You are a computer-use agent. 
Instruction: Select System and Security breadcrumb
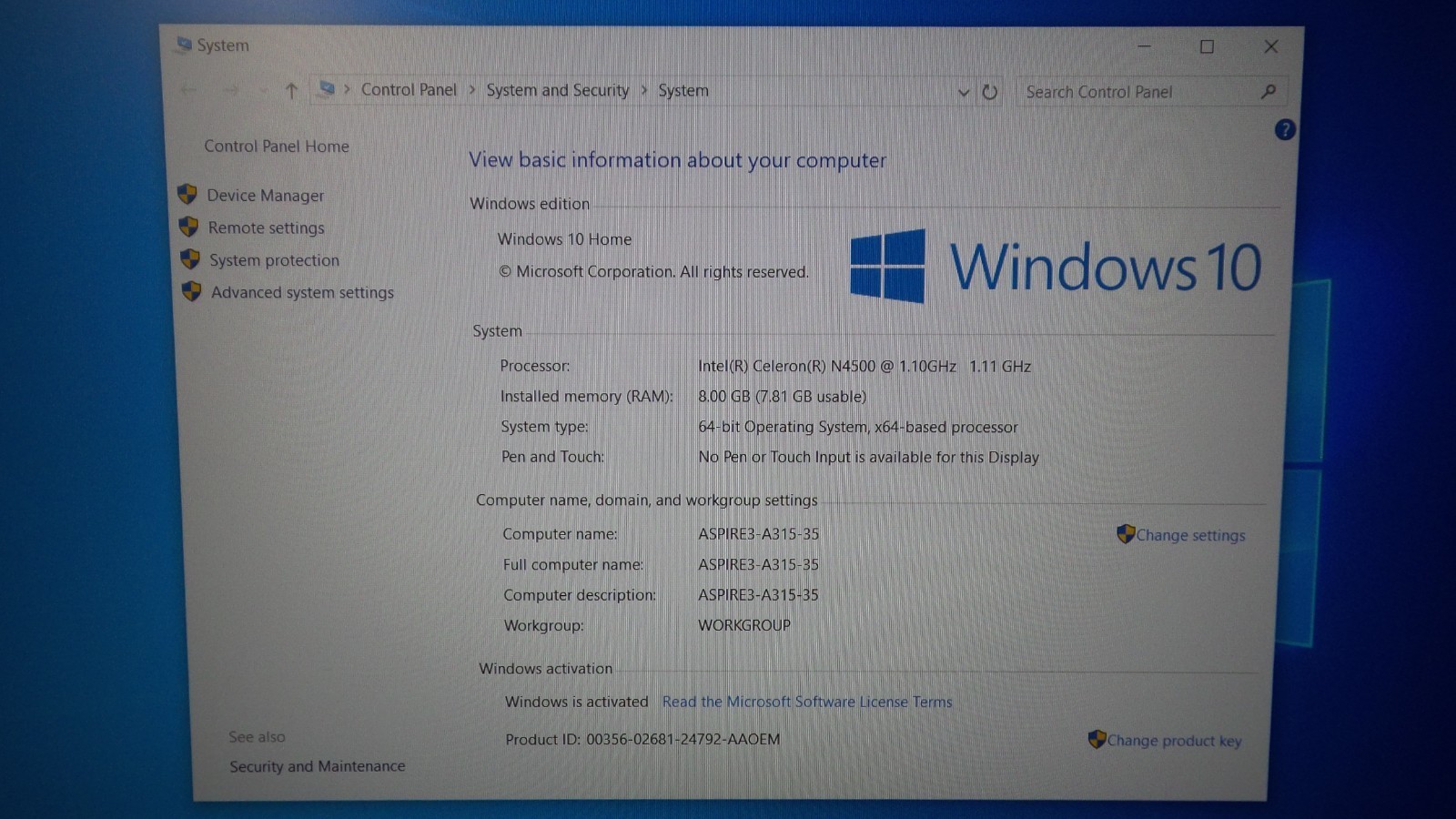click(x=557, y=90)
